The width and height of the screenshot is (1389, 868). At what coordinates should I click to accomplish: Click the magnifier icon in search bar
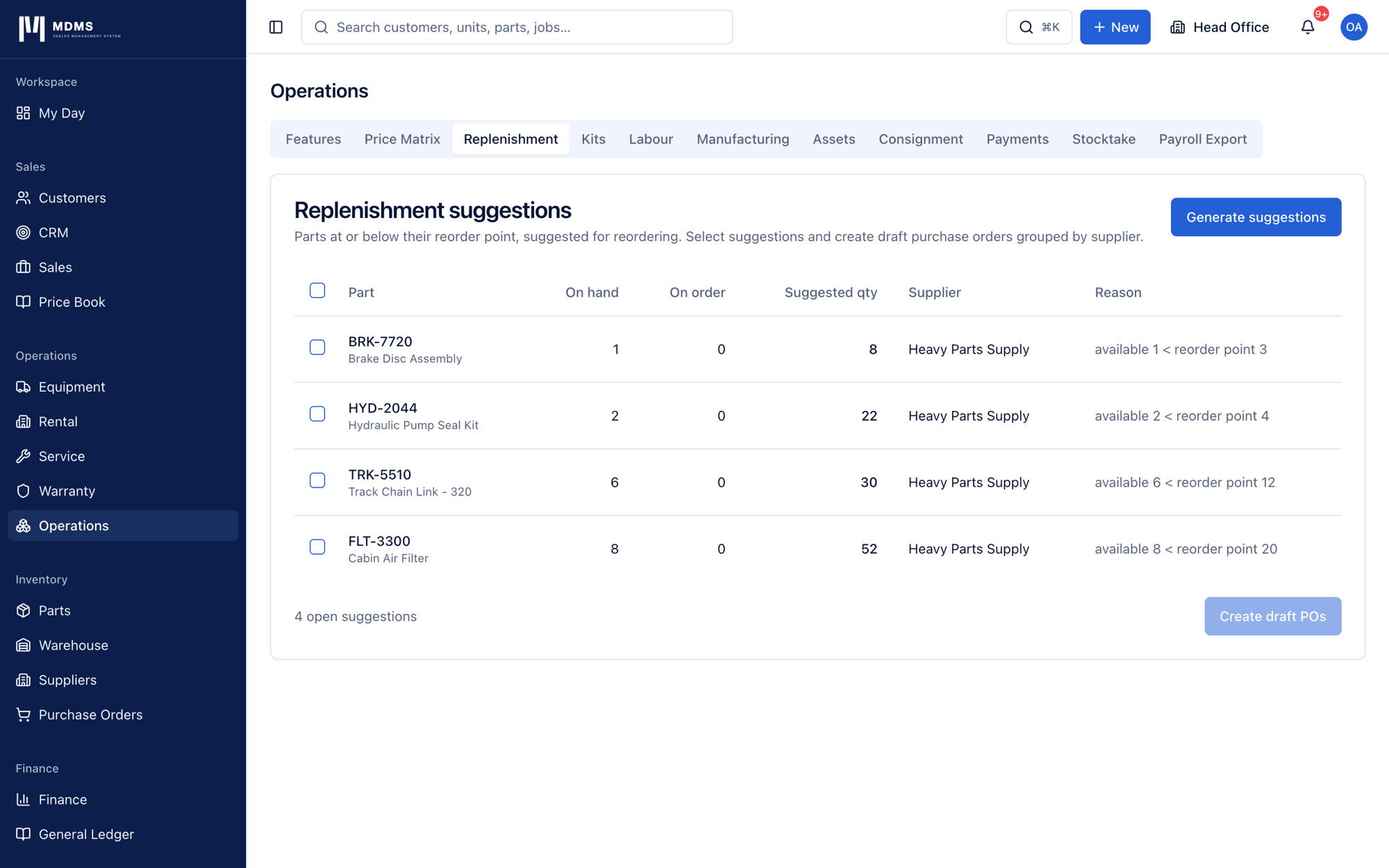pos(321,27)
